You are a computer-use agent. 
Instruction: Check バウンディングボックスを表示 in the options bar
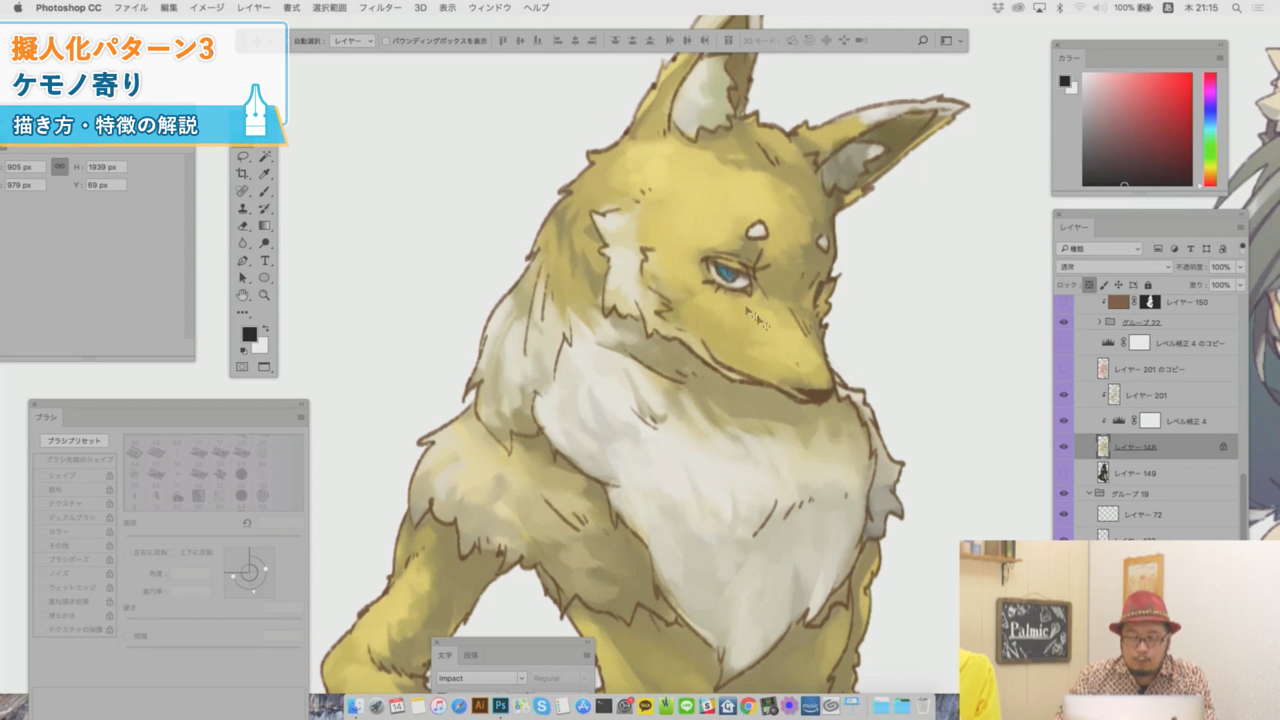coord(386,41)
